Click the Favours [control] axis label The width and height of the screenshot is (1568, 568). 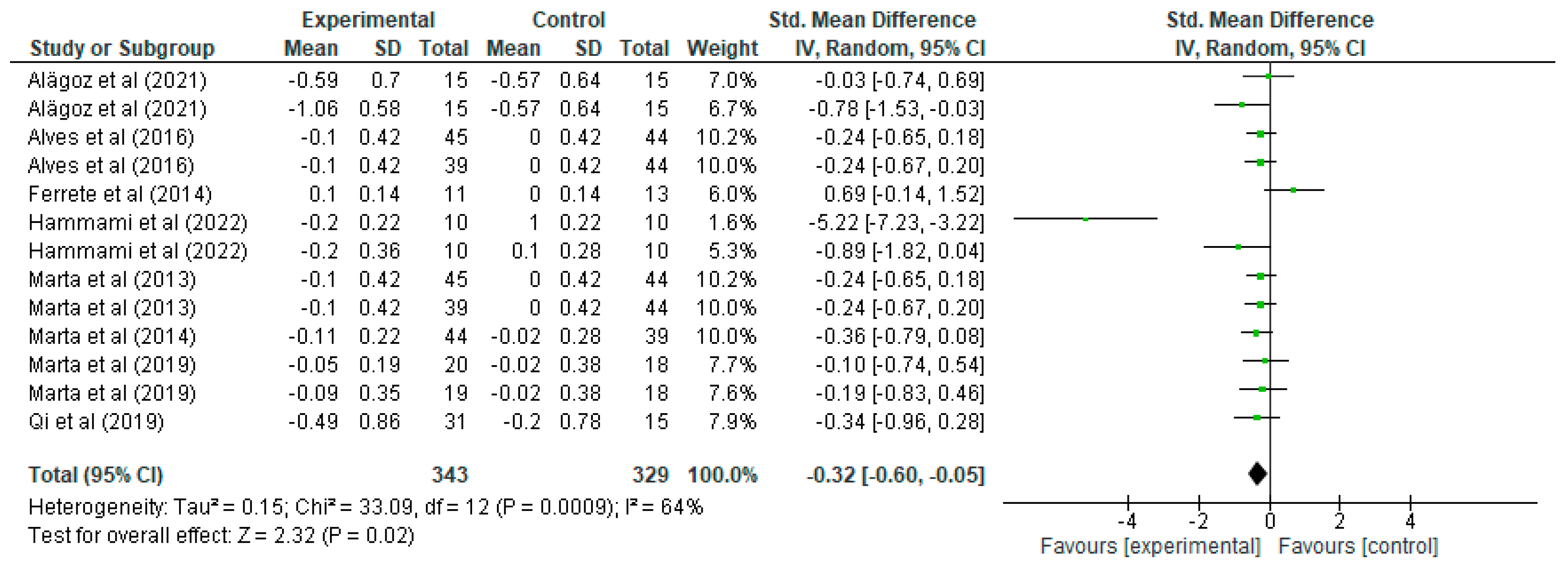coord(1357,546)
